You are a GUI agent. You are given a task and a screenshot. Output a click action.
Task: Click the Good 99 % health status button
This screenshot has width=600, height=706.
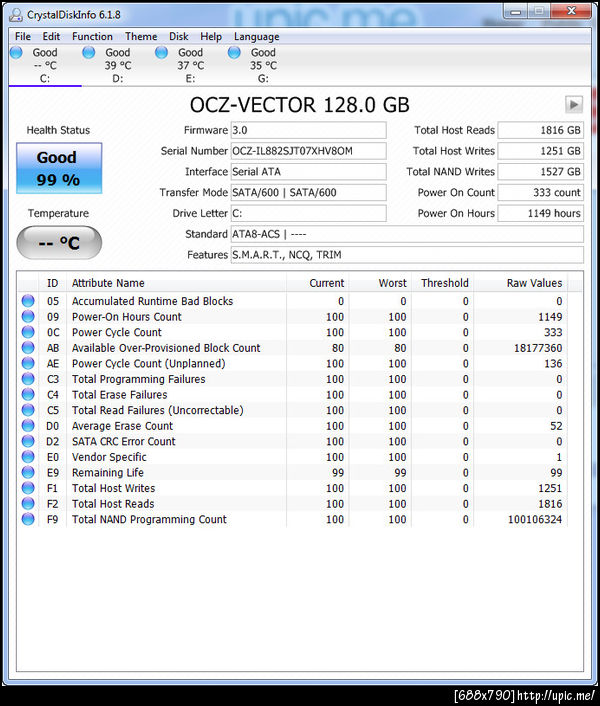(x=59, y=168)
